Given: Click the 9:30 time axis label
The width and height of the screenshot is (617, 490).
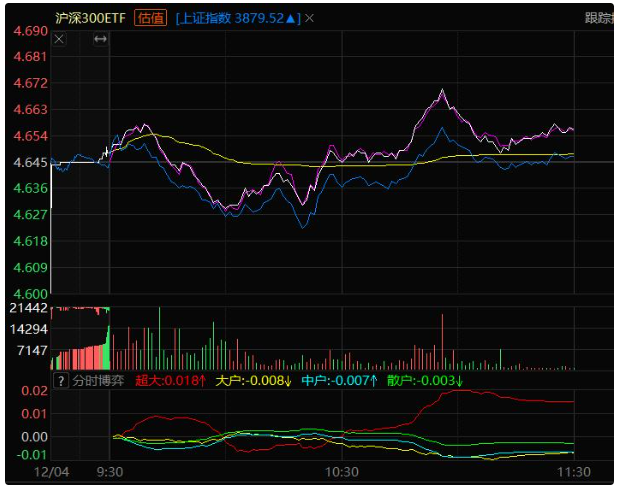Looking at the screenshot, I should click(109, 471).
